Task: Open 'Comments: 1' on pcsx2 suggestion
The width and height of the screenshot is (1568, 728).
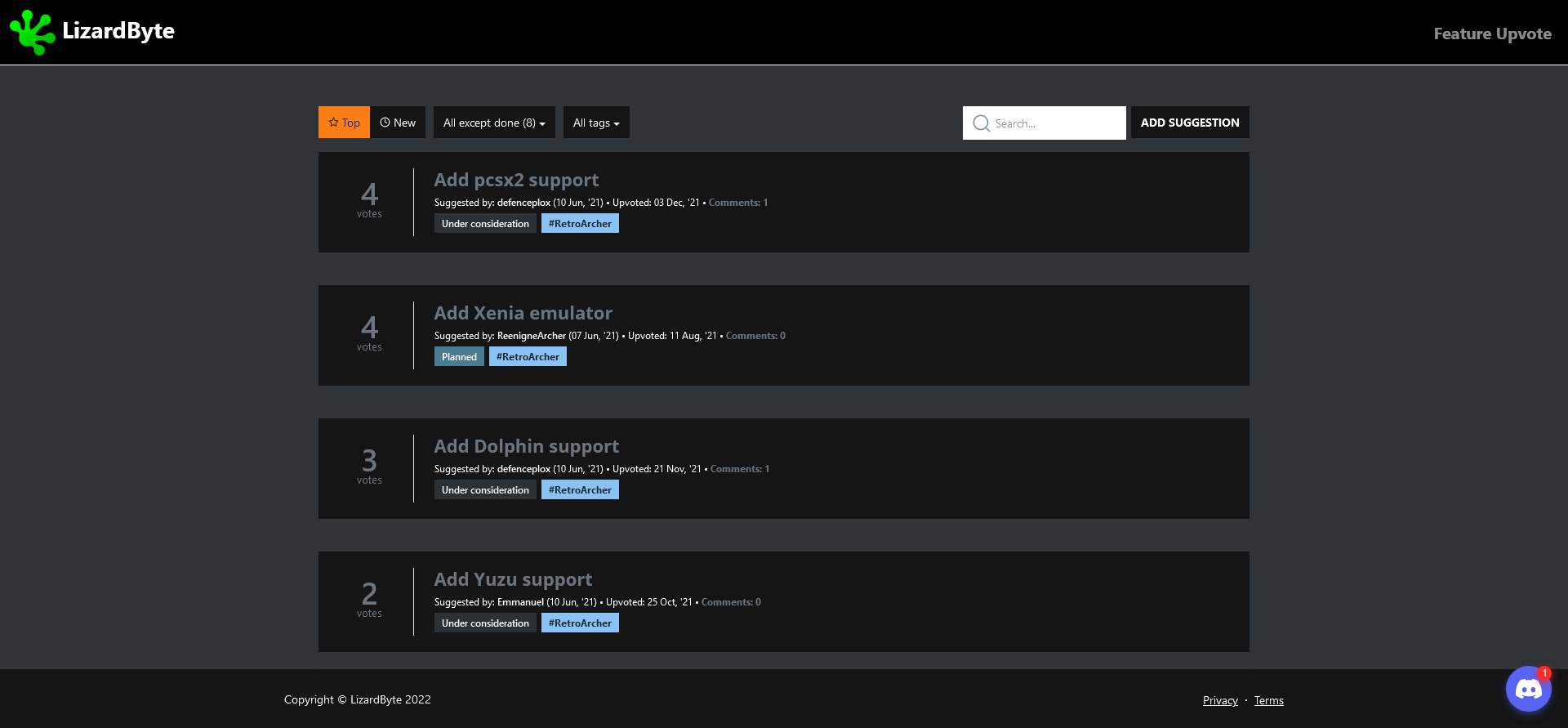Action: tap(738, 203)
